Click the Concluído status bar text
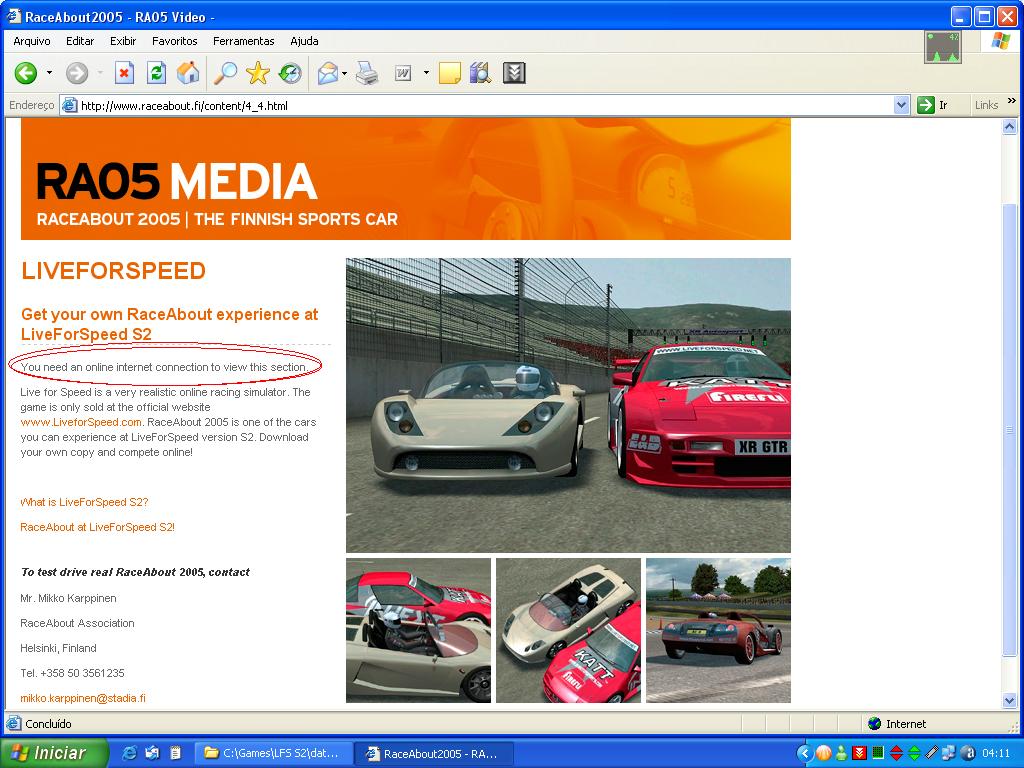The image size is (1024, 768). 48,724
